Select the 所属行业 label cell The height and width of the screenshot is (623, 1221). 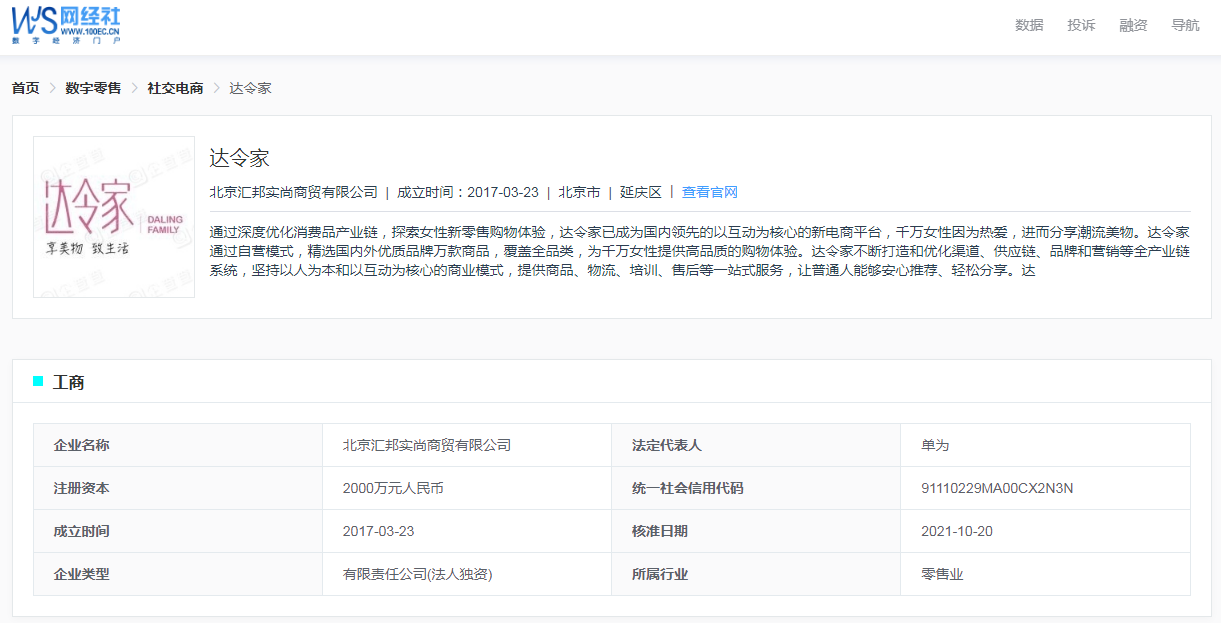pos(756,574)
